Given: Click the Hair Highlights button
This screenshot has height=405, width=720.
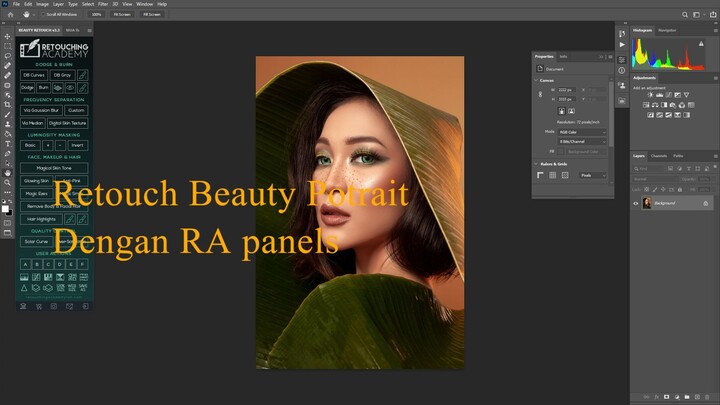Looking at the screenshot, I should pyautogui.click(x=41, y=219).
